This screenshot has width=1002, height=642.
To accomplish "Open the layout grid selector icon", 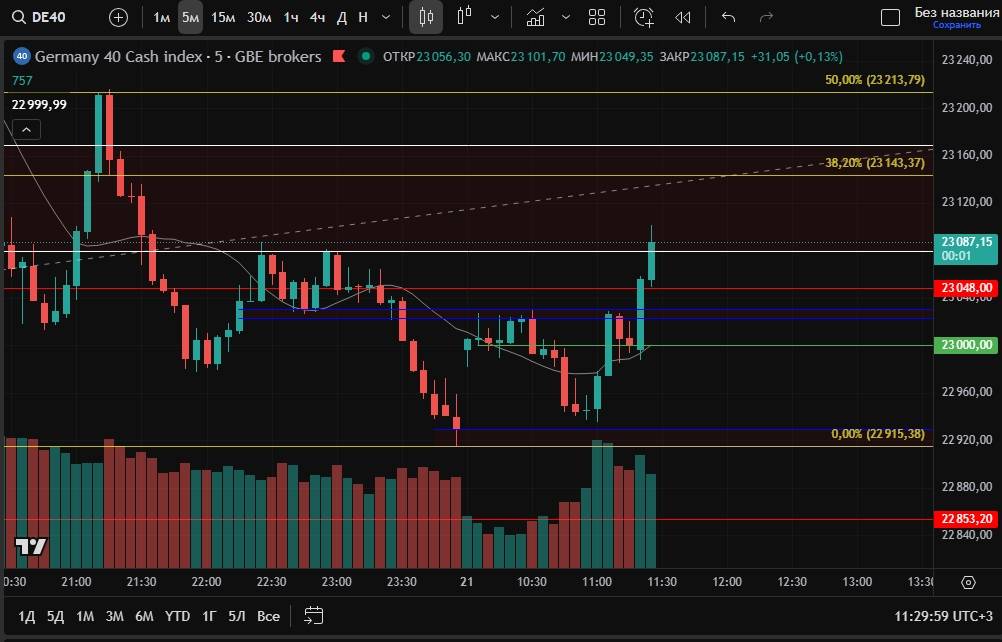I will click(x=597, y=17).
